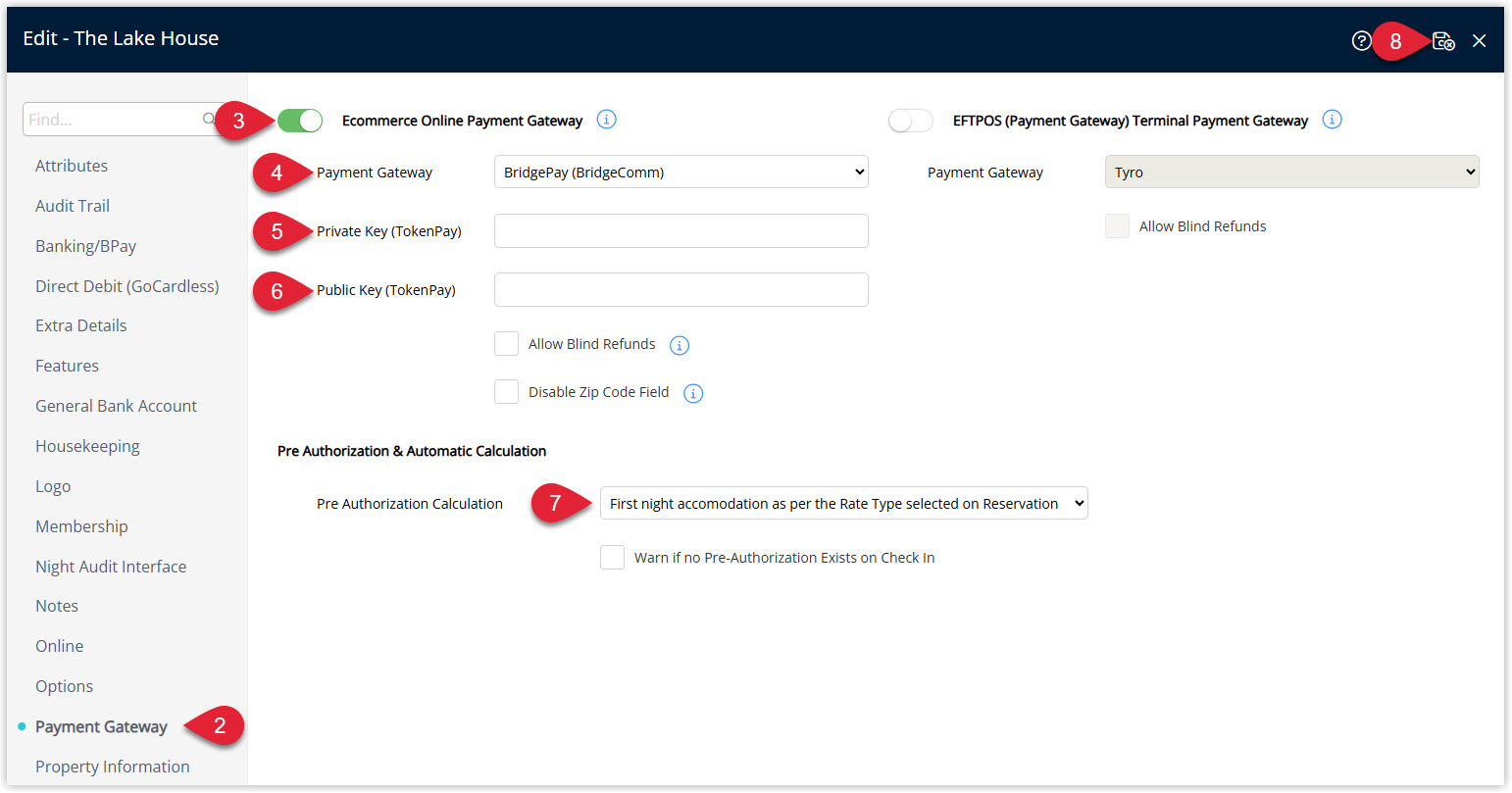Open Attributes section in sidebar
Image resolution: width=1512 pixels, height=793 pixels.
(72, 166)
